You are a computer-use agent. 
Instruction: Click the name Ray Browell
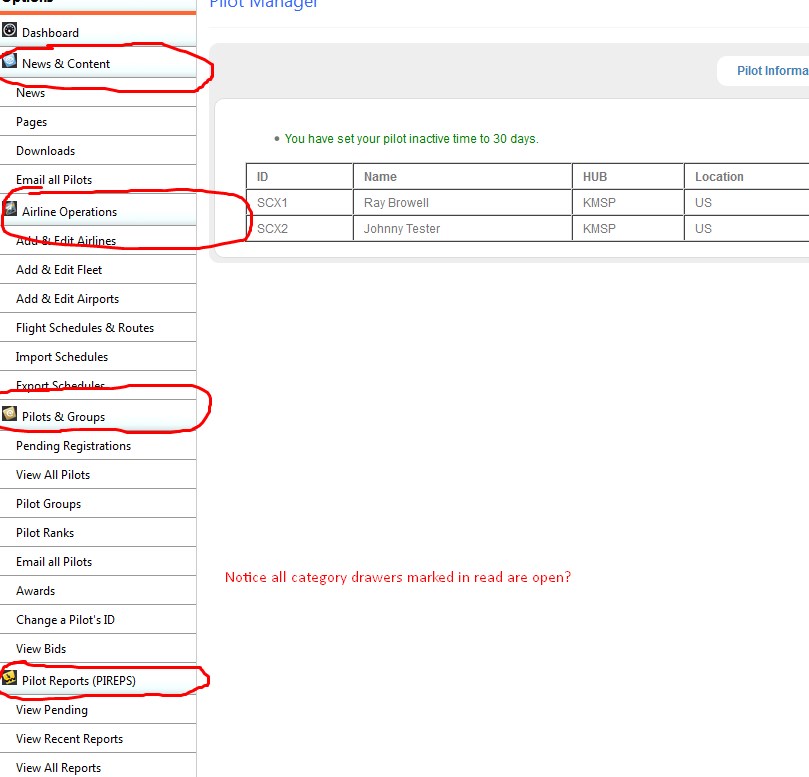[396, 202]
